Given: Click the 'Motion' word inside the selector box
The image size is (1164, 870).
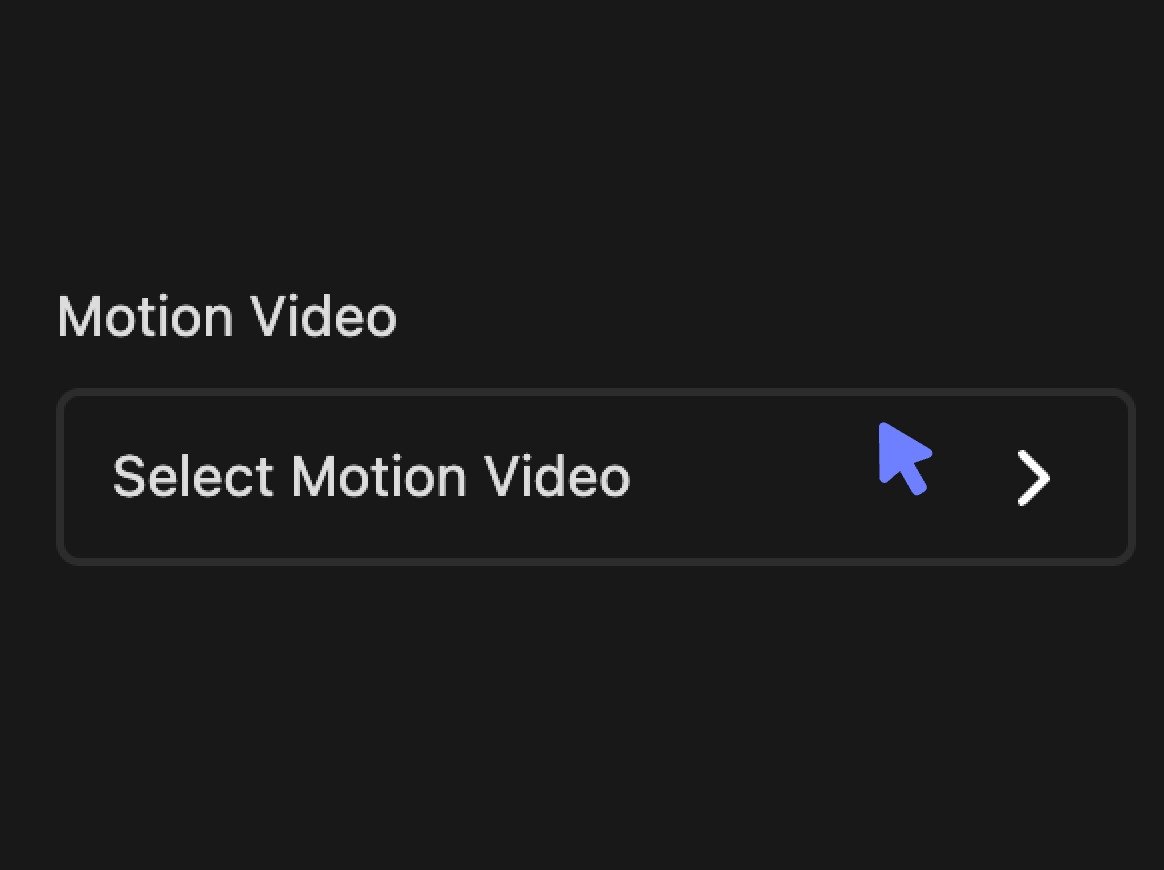Looking at the screenshot, I should [379, 477].
